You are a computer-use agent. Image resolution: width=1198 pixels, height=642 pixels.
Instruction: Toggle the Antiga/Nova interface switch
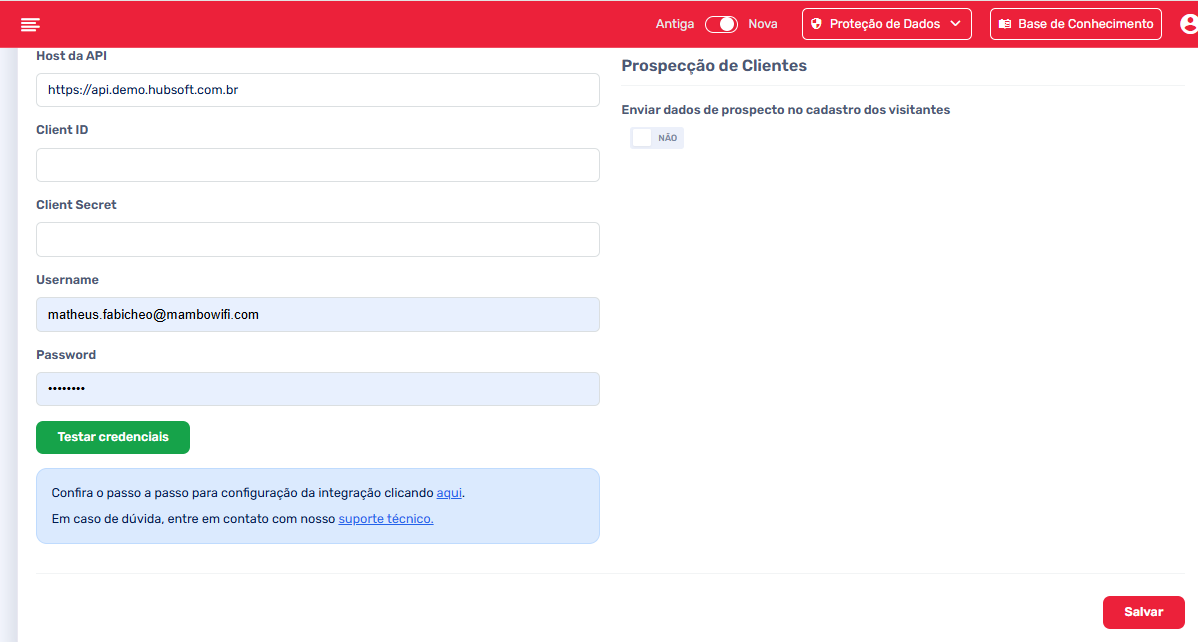pos(721,24)
